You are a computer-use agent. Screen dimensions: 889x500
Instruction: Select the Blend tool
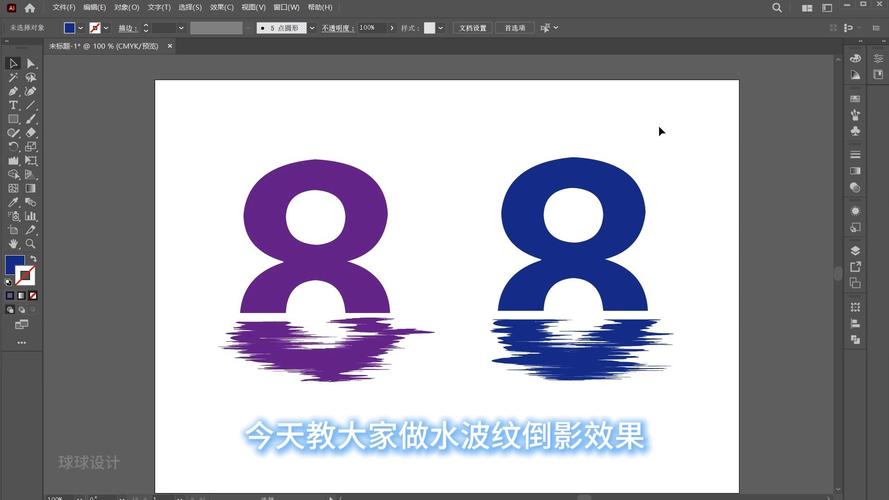pos(31,202)
